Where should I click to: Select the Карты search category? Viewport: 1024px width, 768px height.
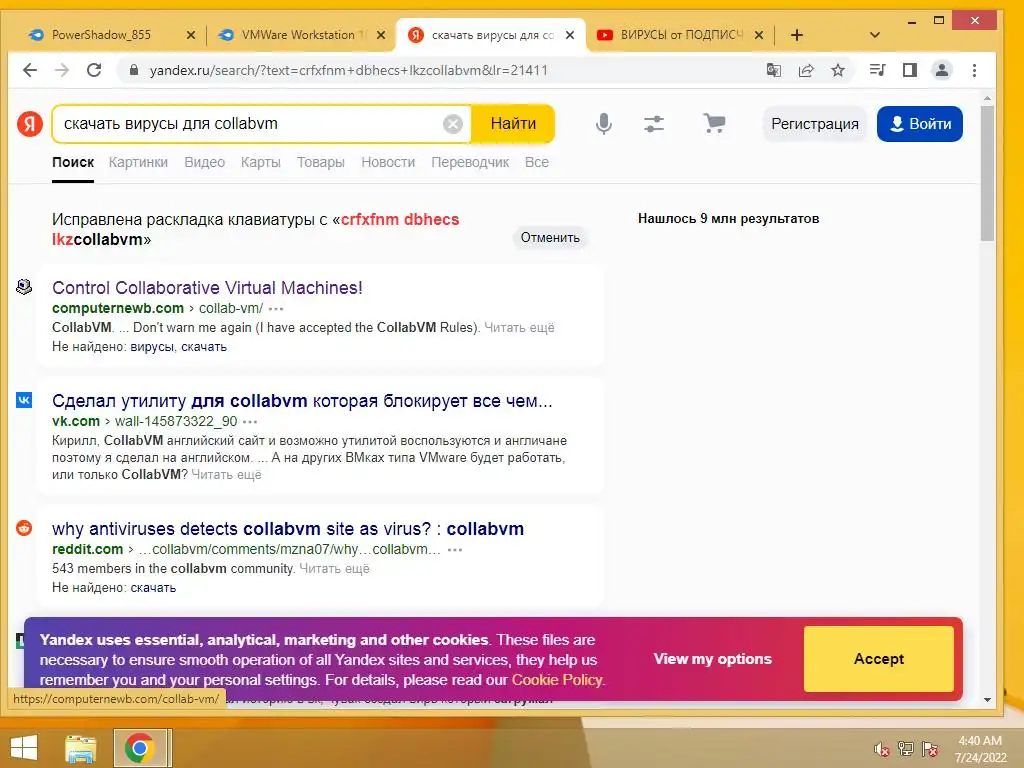(261, 163)
